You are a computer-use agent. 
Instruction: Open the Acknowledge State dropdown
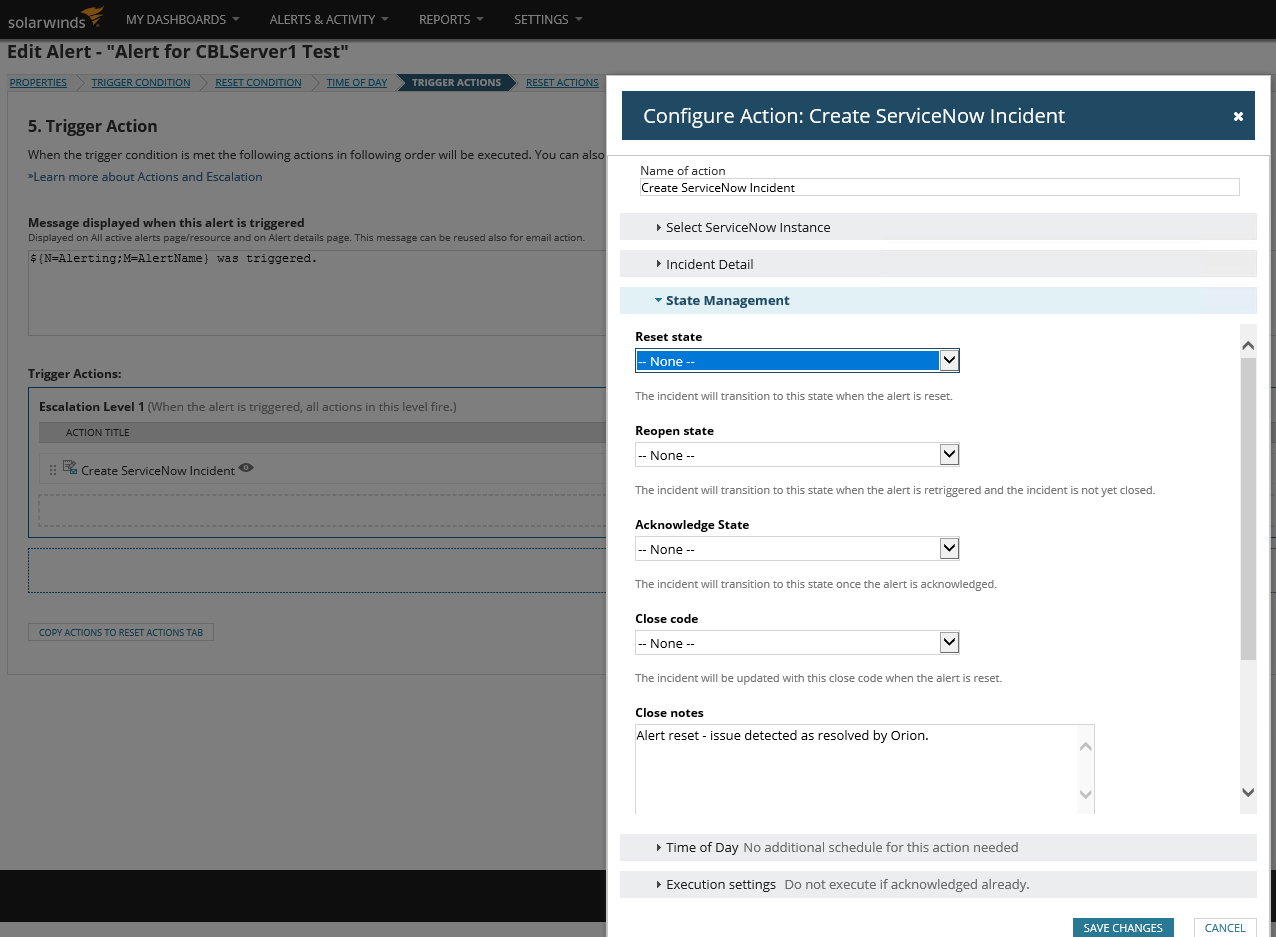(798, 549)
